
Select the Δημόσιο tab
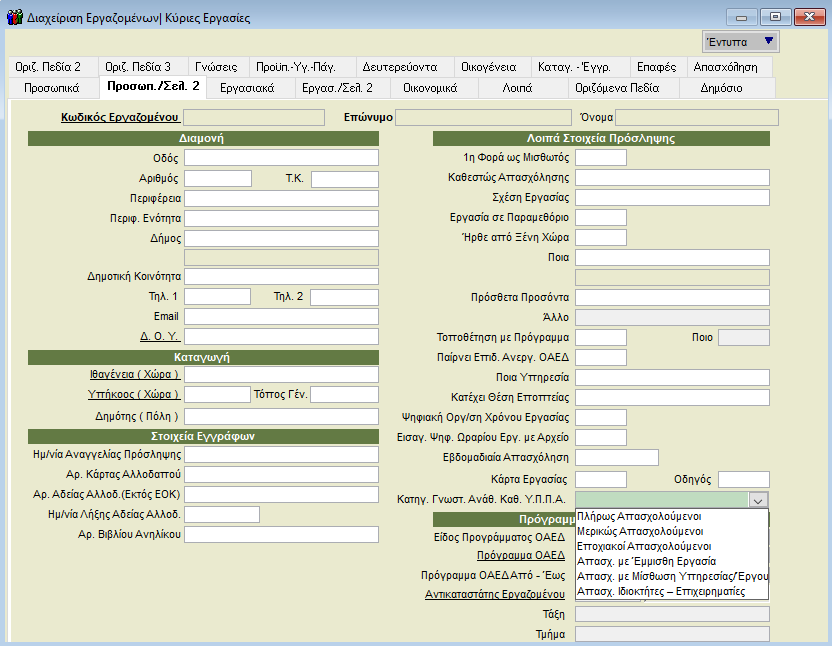pos(721,88)
